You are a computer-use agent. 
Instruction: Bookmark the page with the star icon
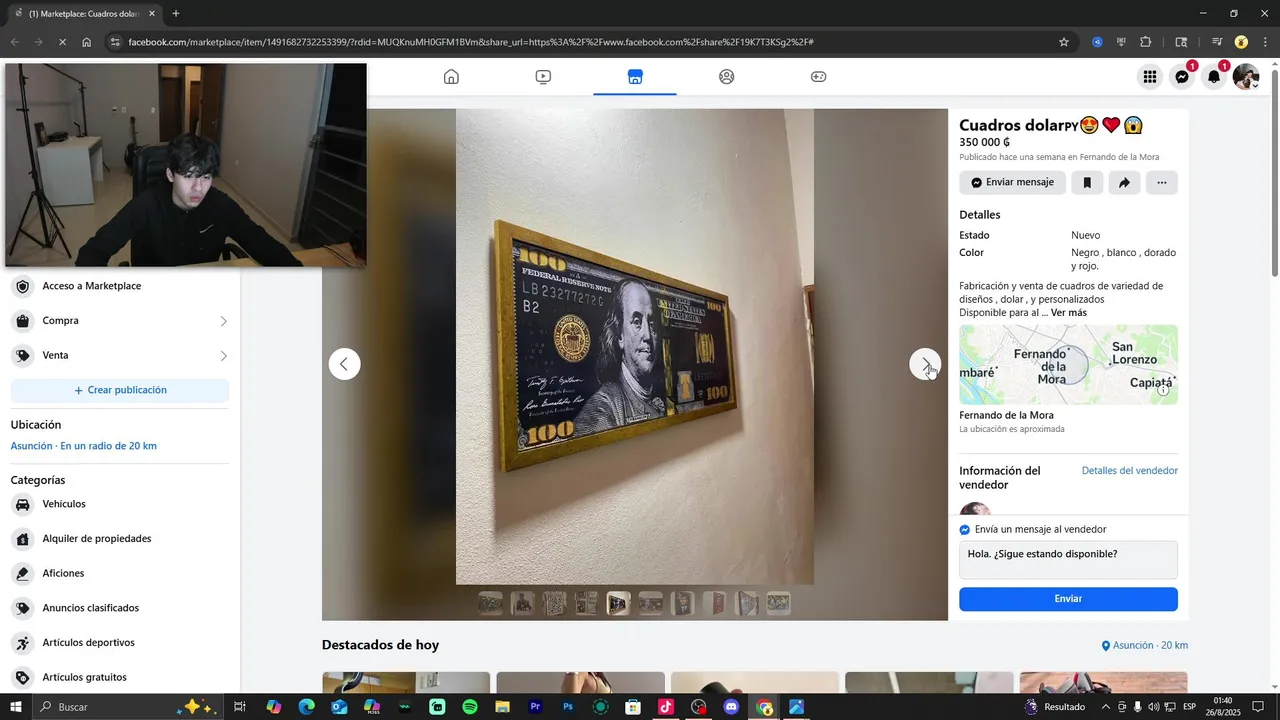pos(1064,42)
